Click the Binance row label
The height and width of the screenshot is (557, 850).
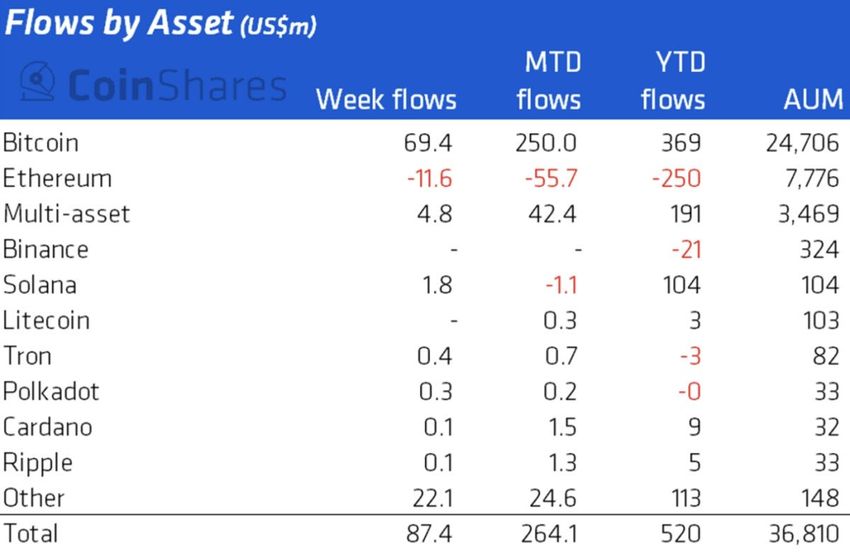pos(46,249)
